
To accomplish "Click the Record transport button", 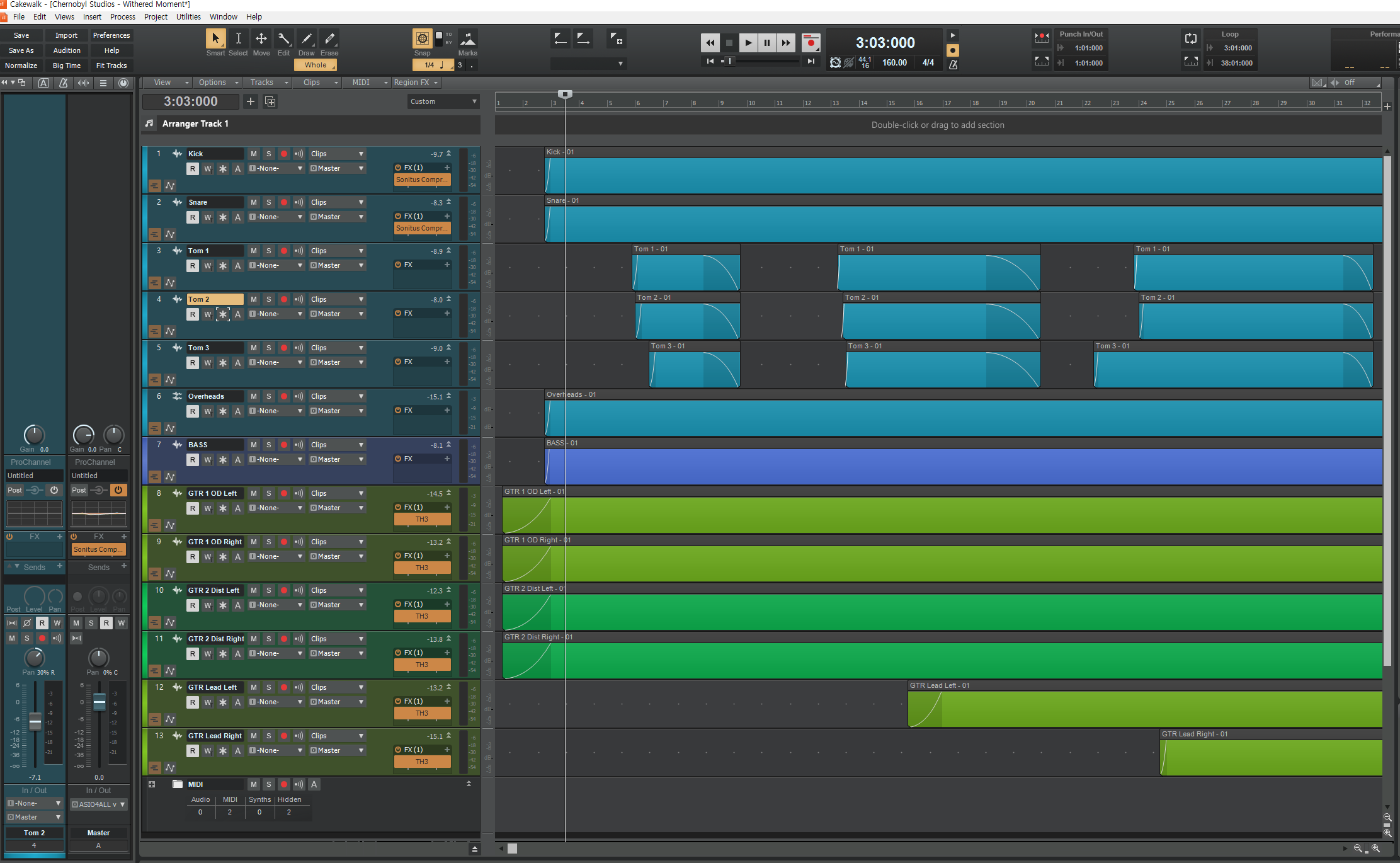I will [811, 43].
